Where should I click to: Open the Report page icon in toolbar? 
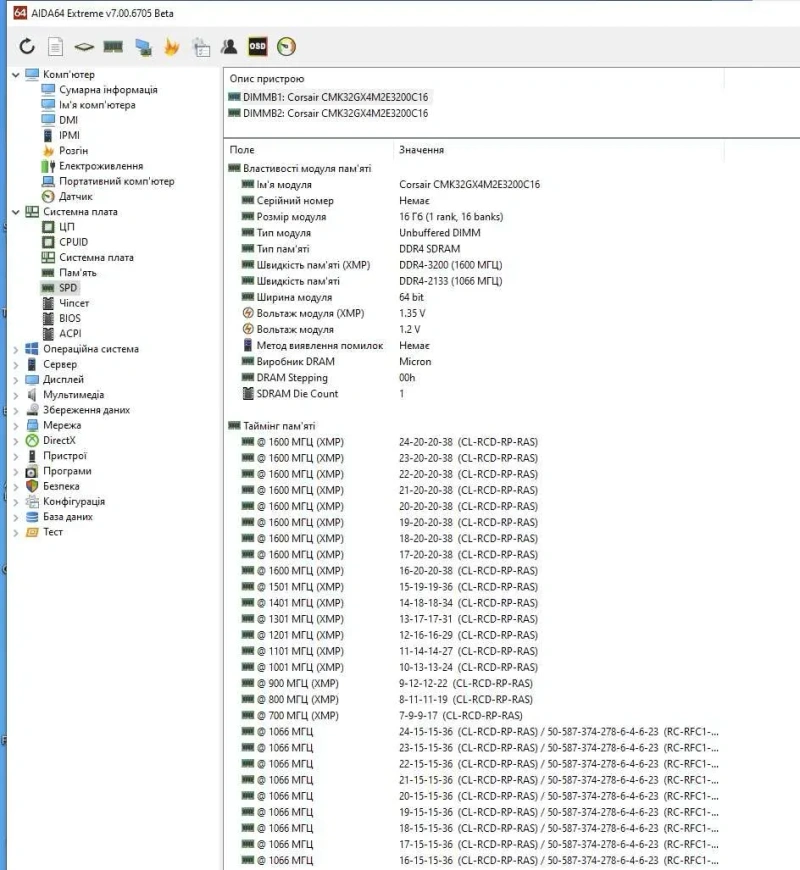[55, 47]
